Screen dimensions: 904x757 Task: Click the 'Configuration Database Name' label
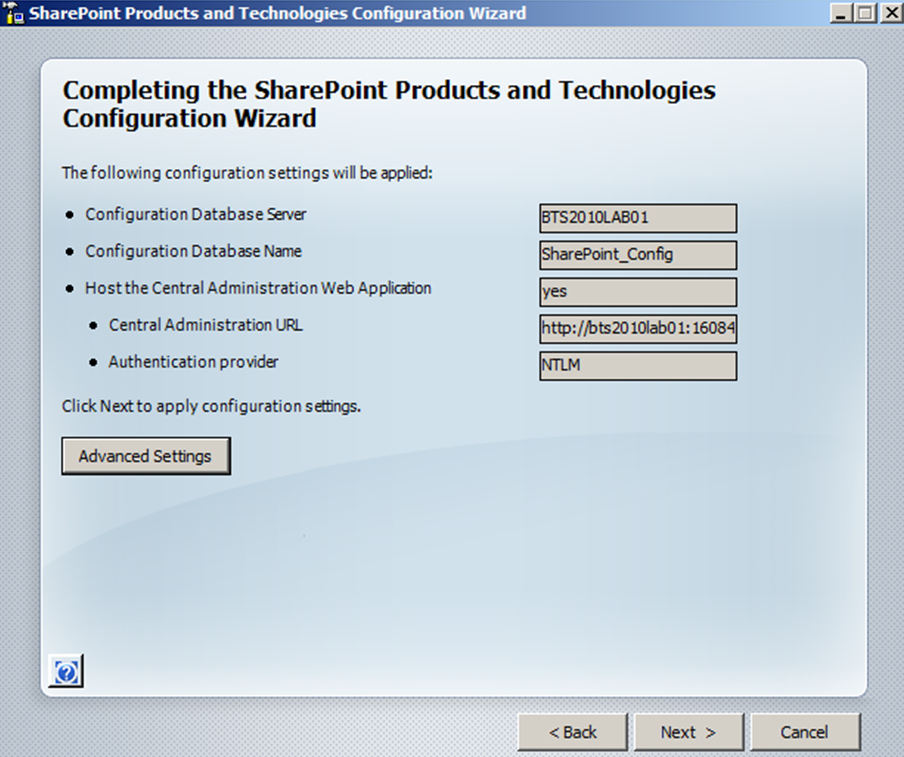click(x=193, y=251)
